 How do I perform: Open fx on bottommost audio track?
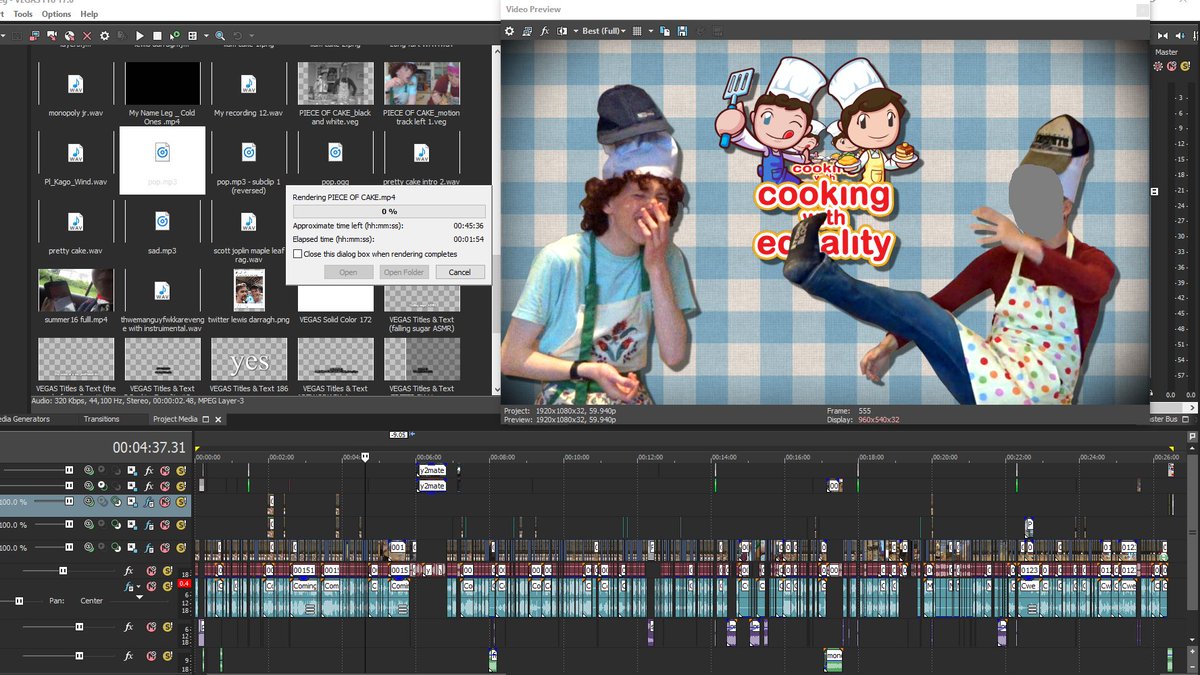point(129,655)
